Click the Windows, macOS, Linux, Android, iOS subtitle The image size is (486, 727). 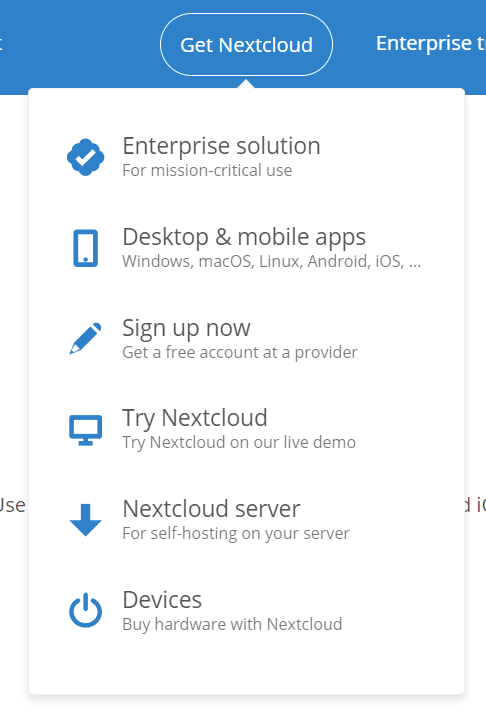pyautogui.click(x=272, y=261)
